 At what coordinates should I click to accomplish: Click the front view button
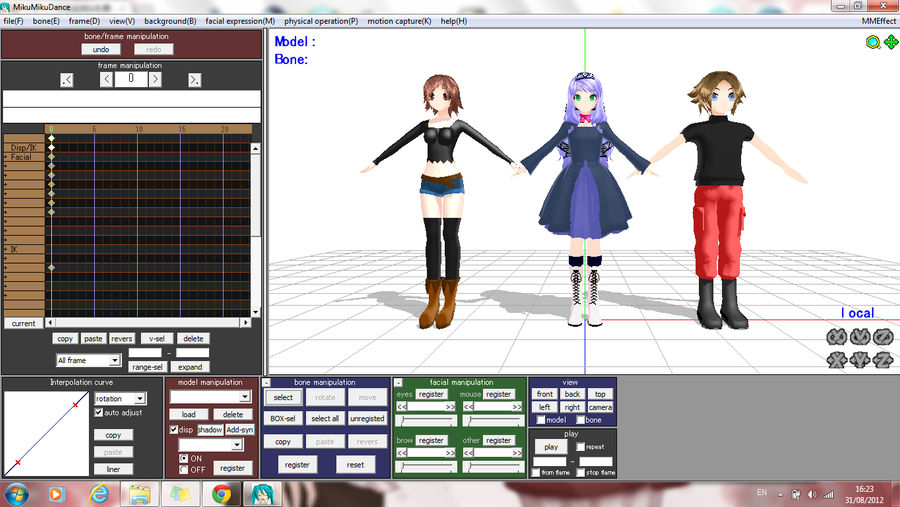(x=545, y=394)
